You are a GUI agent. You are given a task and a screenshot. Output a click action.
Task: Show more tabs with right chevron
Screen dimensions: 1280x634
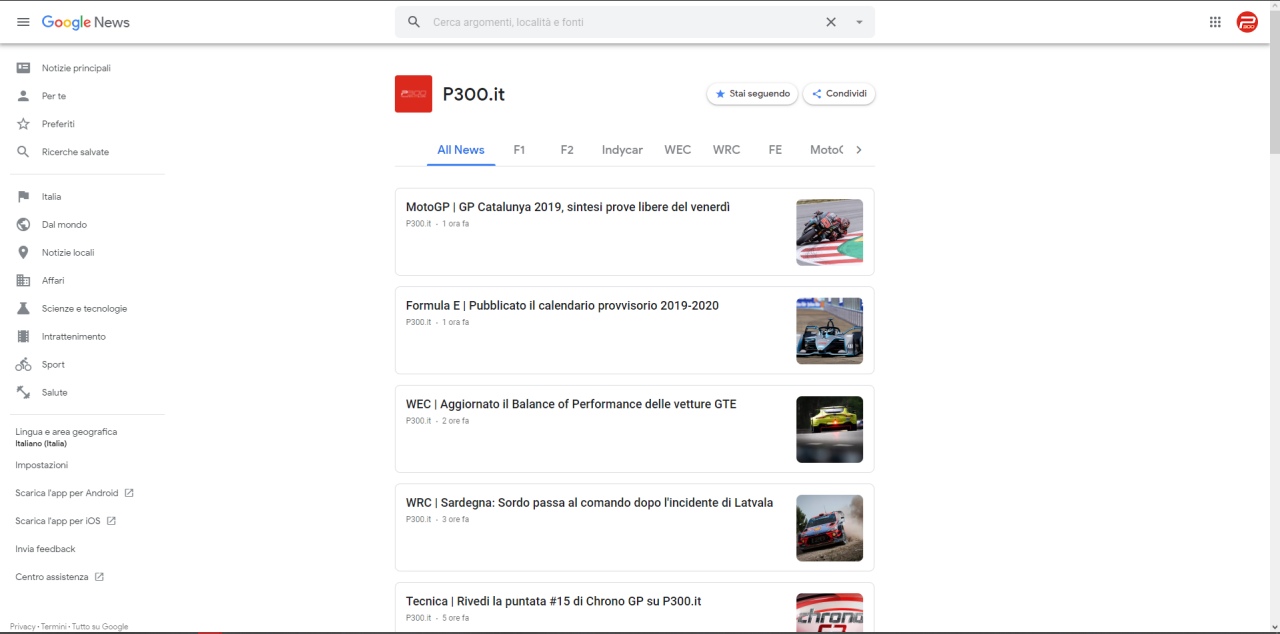click(858, 150)
